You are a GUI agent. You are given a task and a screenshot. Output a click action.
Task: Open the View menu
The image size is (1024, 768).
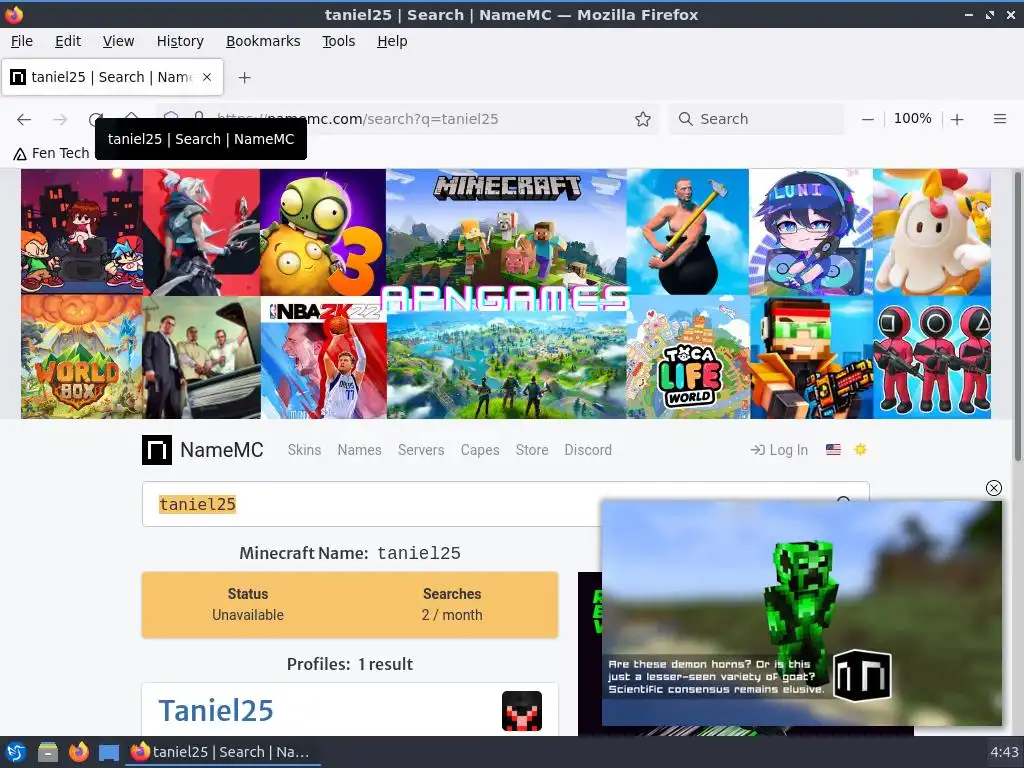[x=118, y=41]
